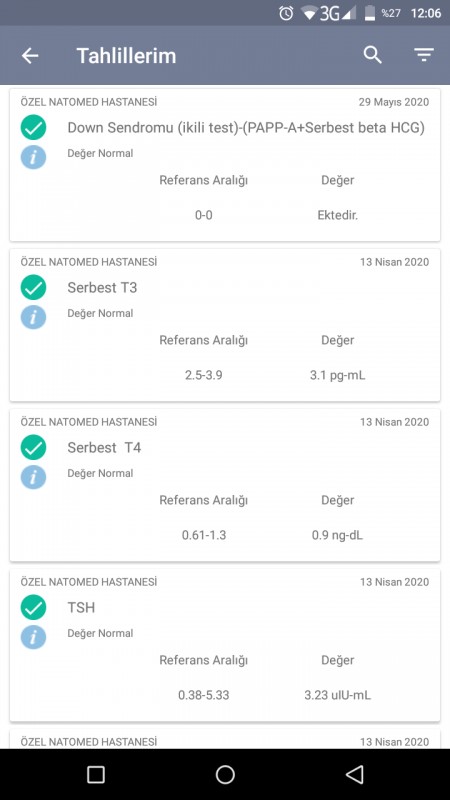The image size is (450, 800).
Task: Open the TSH result title
Action: point(81,608)
